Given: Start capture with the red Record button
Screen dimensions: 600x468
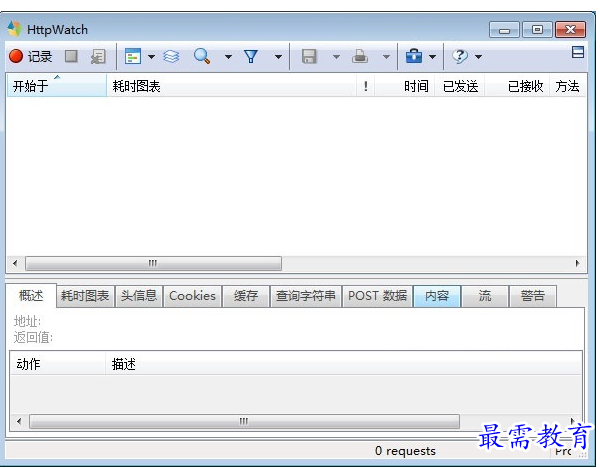Looking at the screenshot, I should [31, 57].
